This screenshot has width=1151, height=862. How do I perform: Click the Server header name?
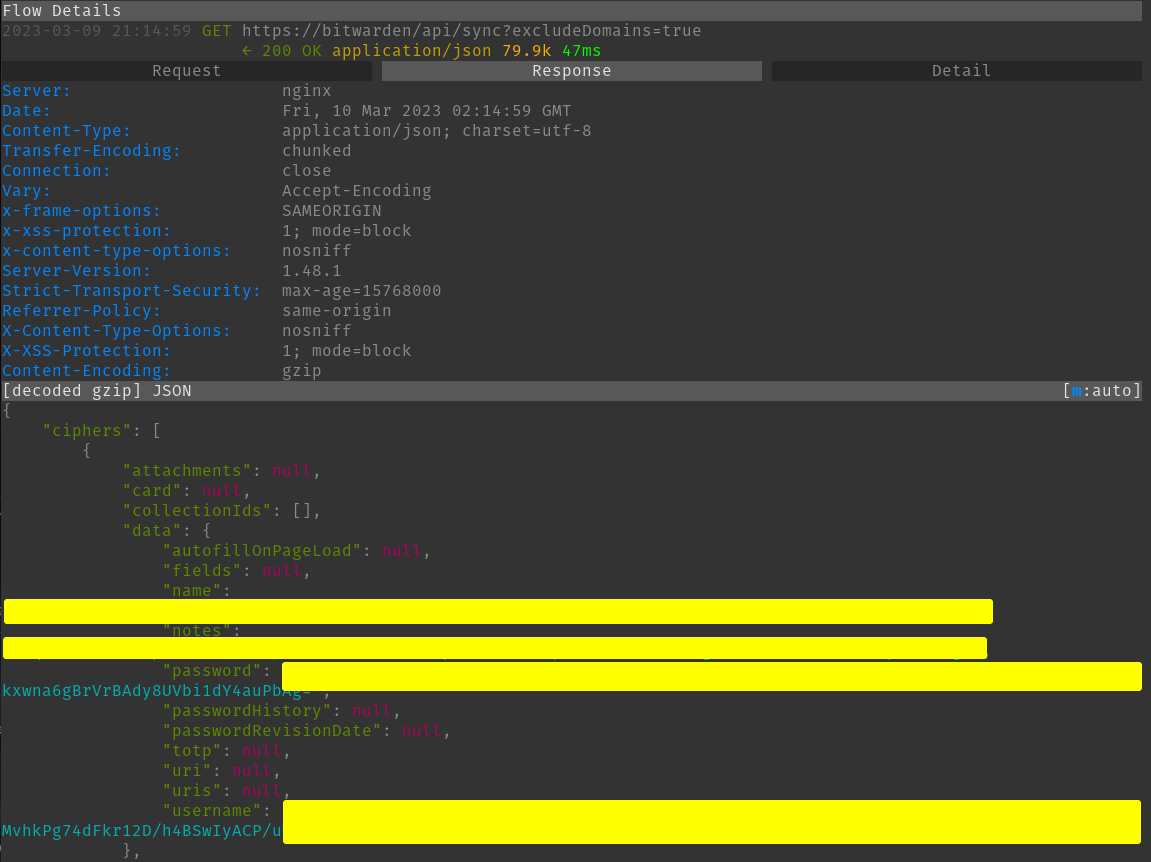click(x=36, y=91)
